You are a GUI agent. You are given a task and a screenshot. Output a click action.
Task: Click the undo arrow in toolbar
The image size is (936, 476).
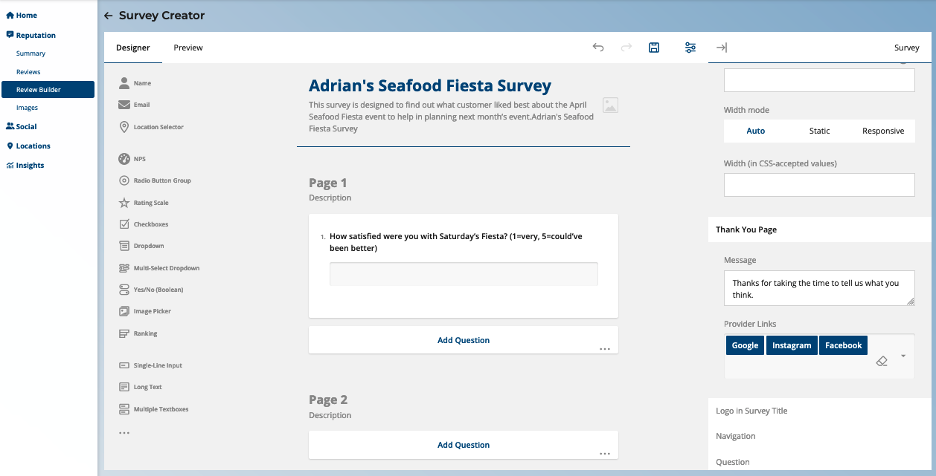pyautogui.click(x=598, y=47)
